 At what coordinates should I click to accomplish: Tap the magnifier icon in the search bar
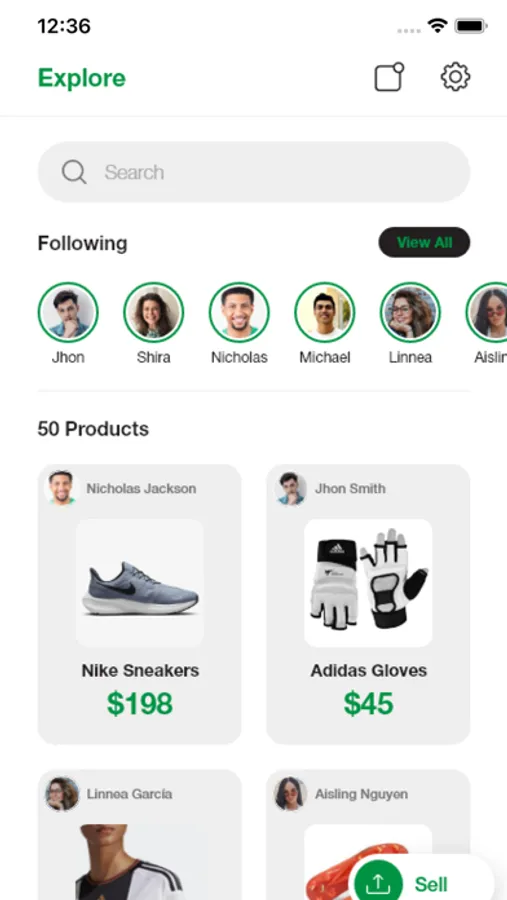coord(74,172)
